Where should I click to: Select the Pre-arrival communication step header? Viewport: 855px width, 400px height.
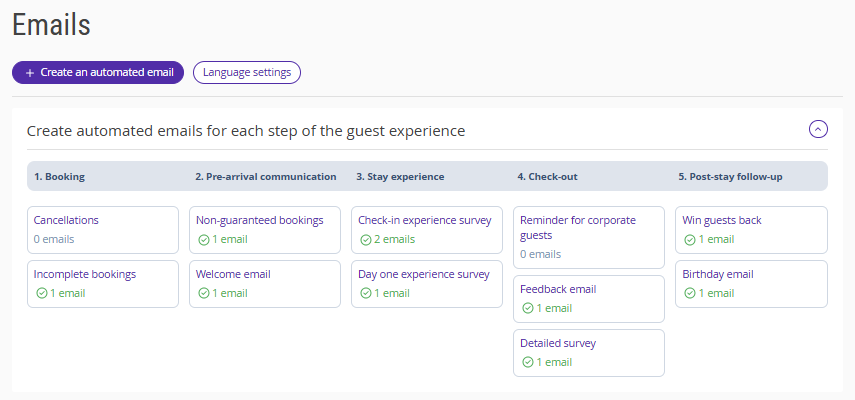click(x=265, y=177)
